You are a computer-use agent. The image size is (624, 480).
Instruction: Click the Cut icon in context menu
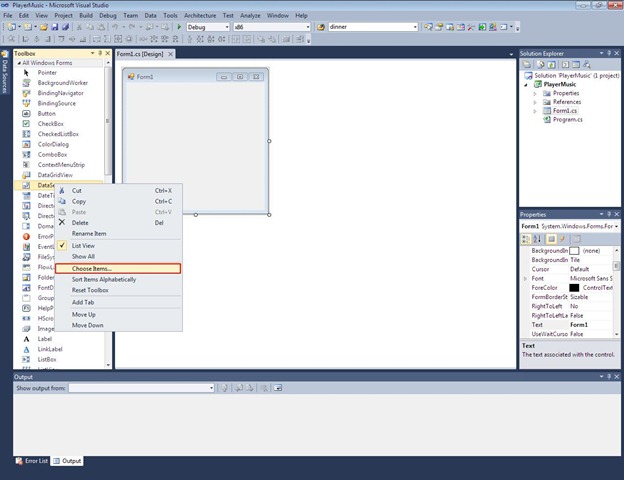[62, 190]
